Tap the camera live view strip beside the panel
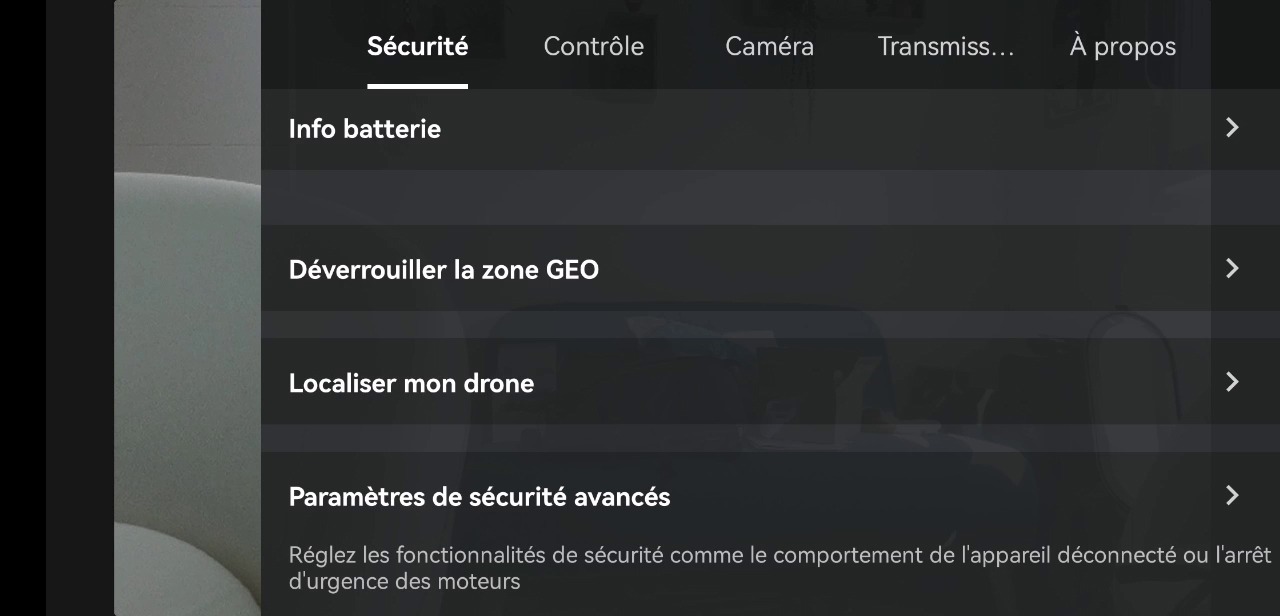This screenshot has width=1280, height=616. pos(187,308)
